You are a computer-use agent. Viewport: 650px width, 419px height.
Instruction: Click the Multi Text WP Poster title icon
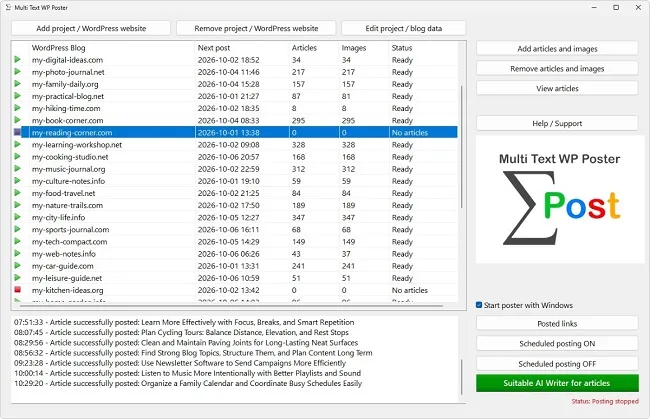coord(8,7)
